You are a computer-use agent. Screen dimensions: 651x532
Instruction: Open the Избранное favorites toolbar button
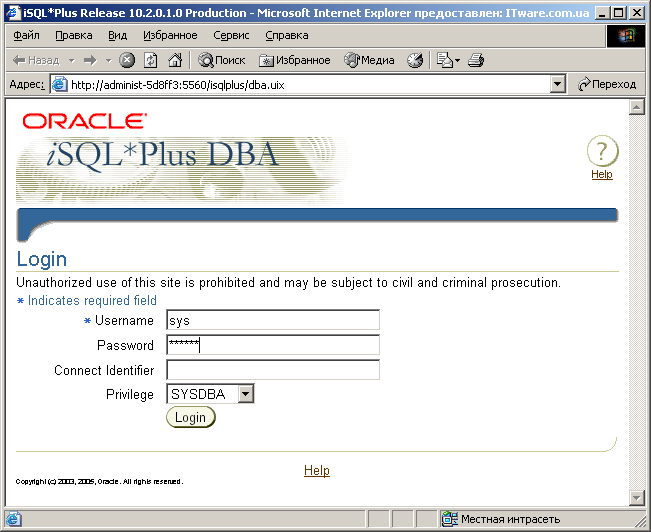pos(294,60)
